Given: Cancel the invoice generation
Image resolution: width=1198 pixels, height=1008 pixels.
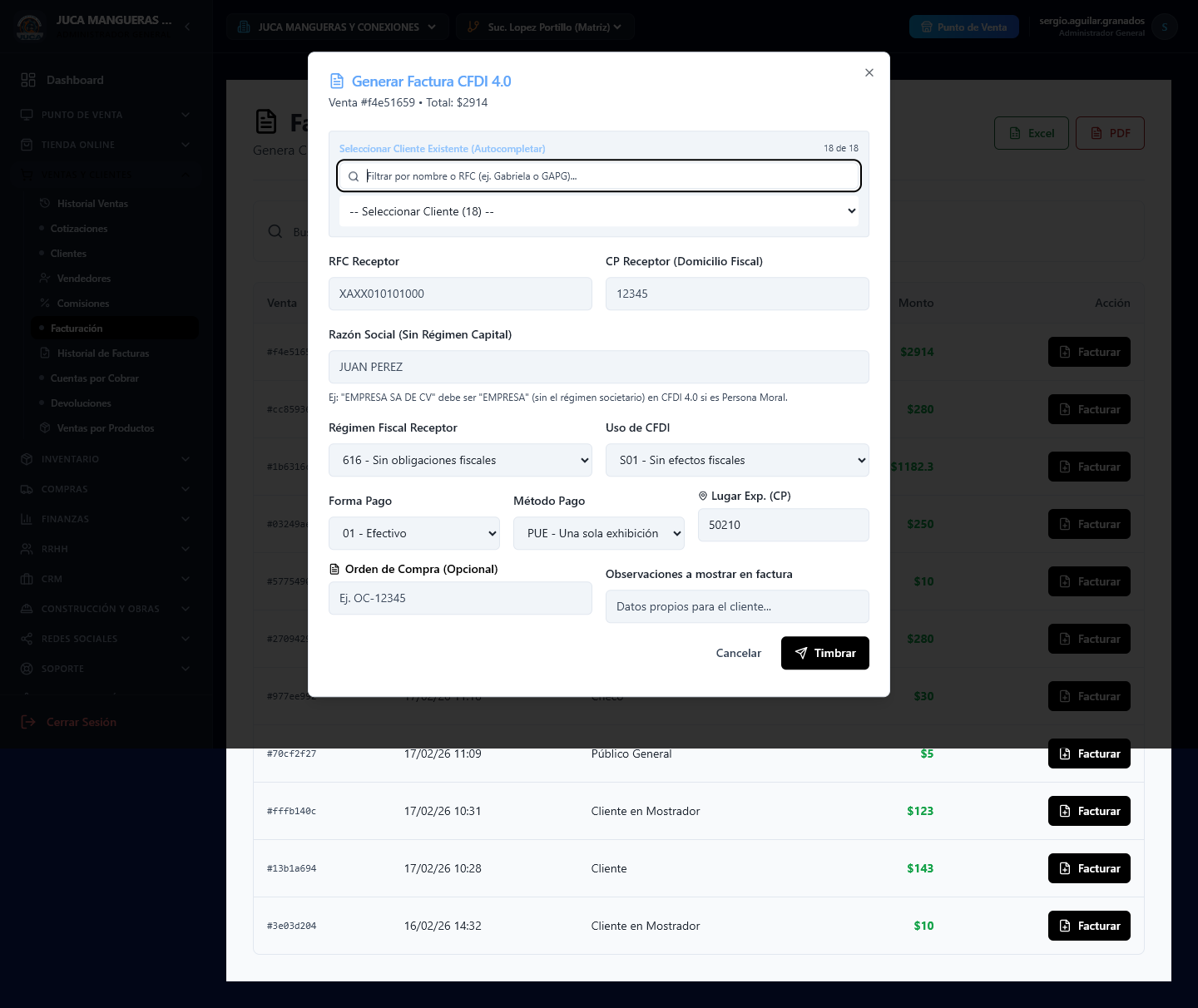Looking at the screenshot, I should click(739, 653).
